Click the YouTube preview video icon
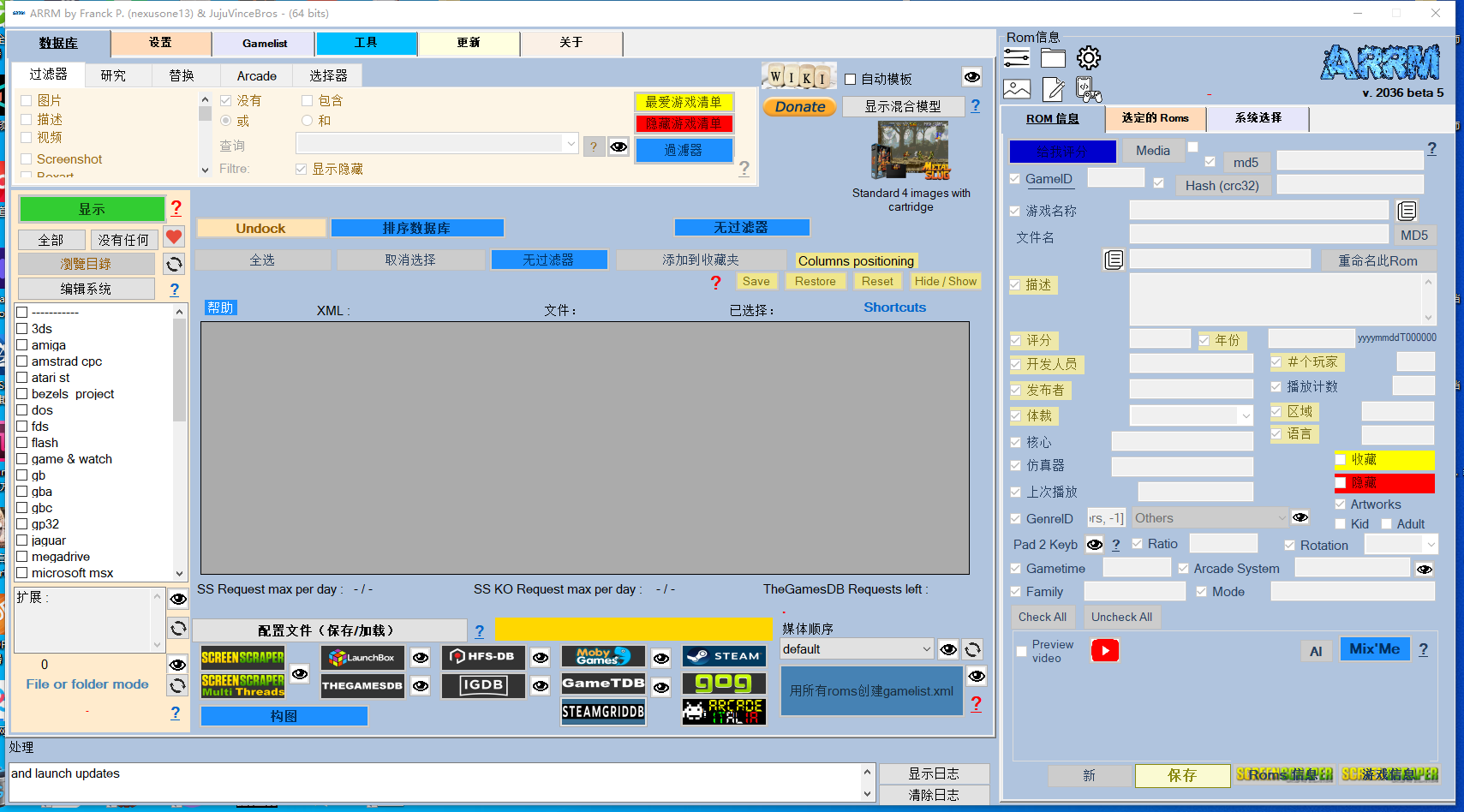 [x=1104, y=651]
